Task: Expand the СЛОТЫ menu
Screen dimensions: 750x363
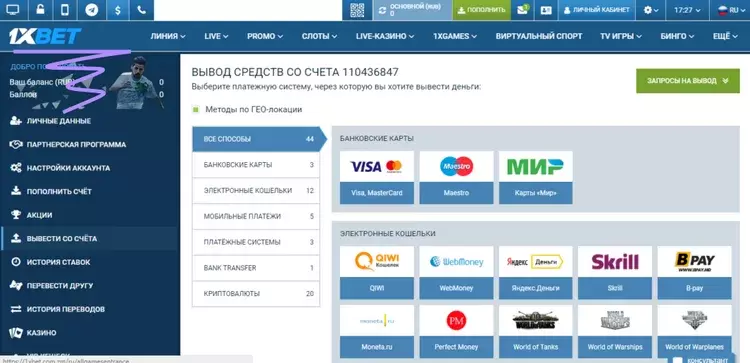Action: 319,36
